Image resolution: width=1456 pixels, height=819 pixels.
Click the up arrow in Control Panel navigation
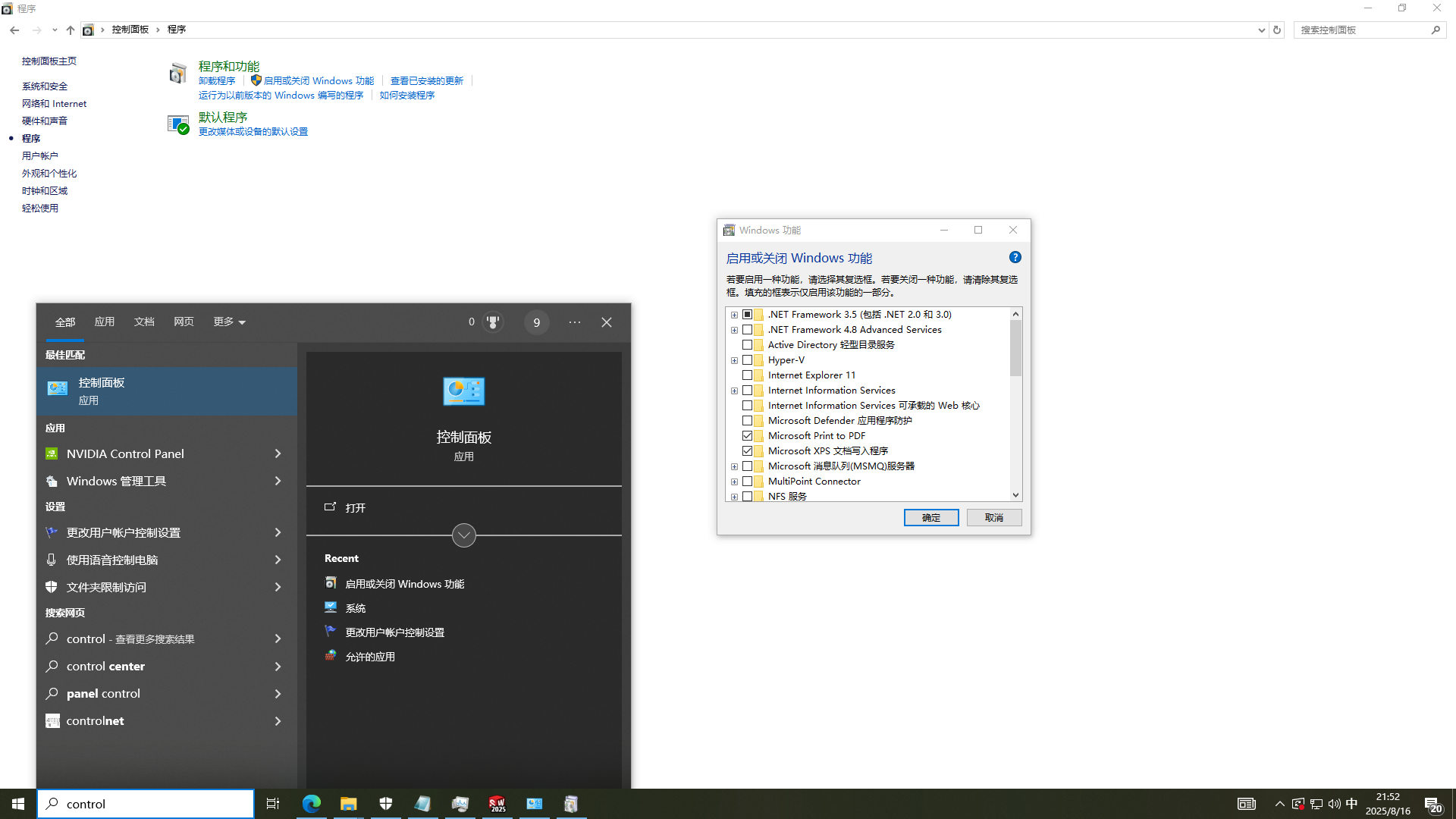point(71,30)
